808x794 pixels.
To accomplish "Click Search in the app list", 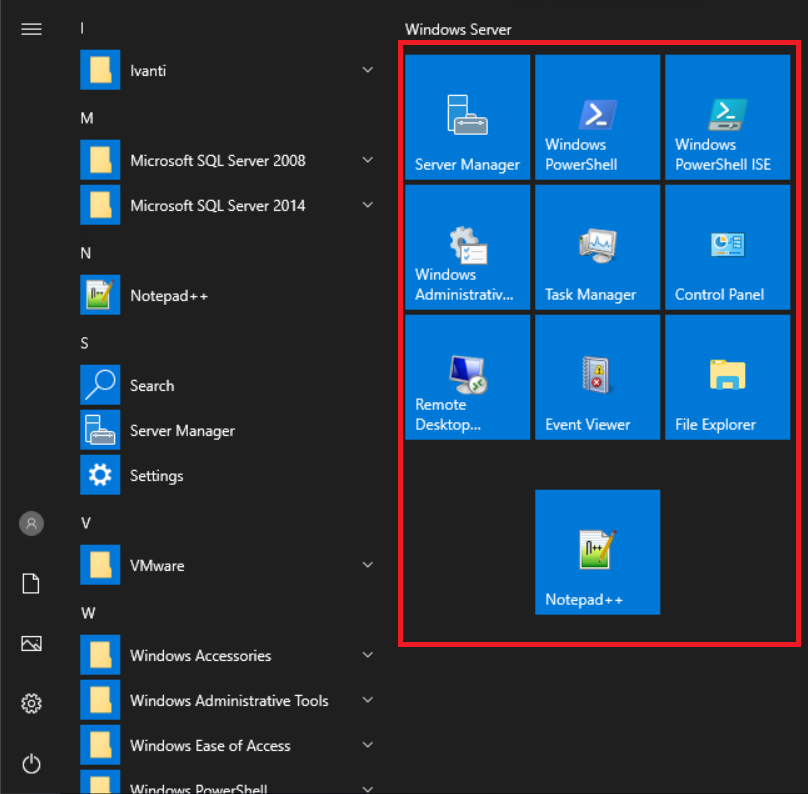I will click(x=152, y=386).
